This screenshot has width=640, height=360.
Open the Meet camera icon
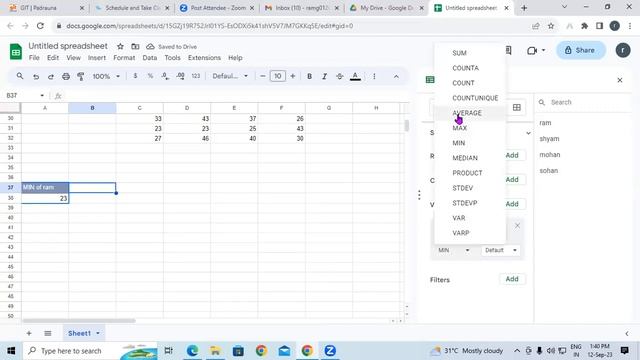click(x=531, y=51)
